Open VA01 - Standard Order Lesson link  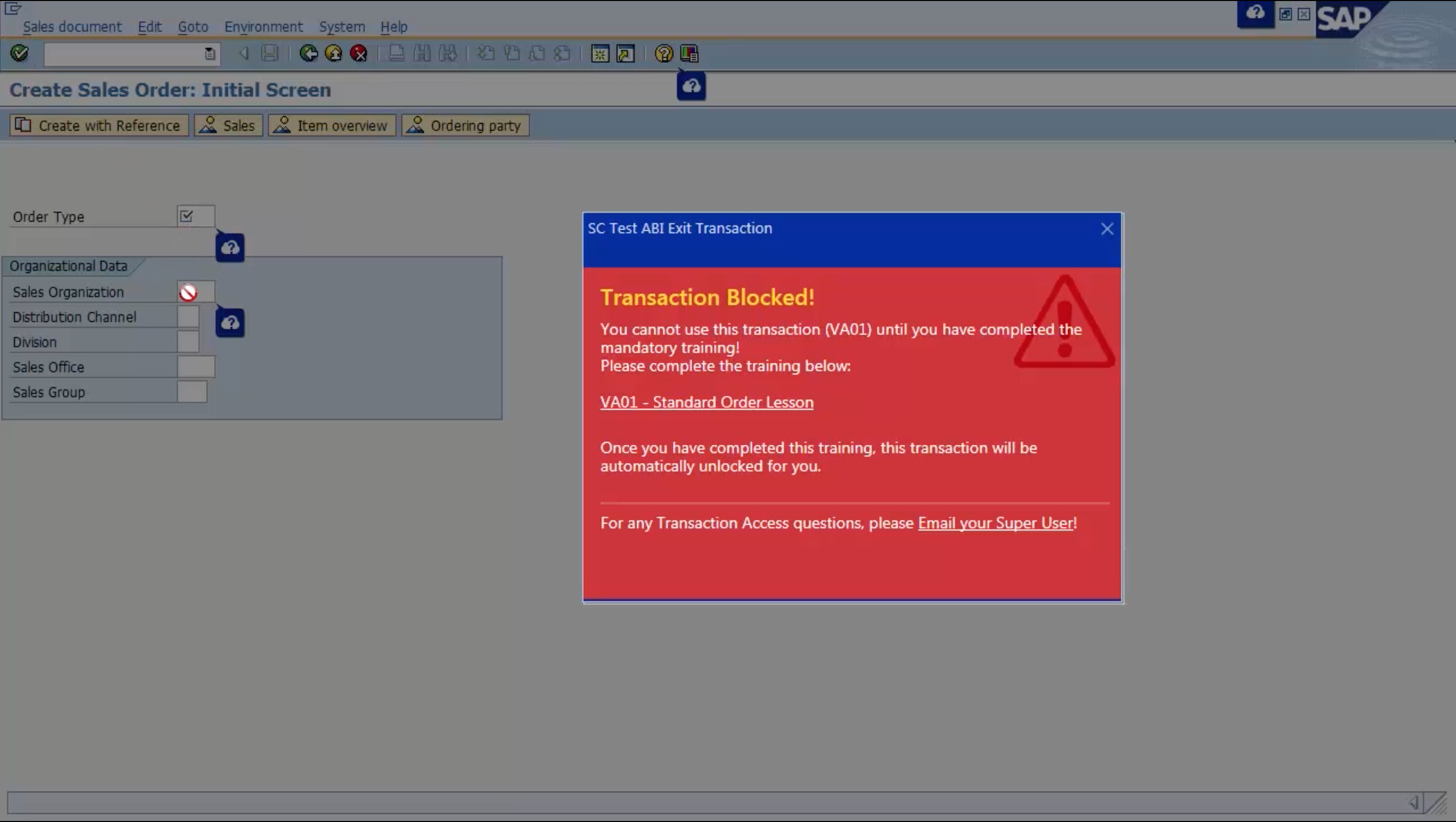pyautogui.click(x=707, y=402)
